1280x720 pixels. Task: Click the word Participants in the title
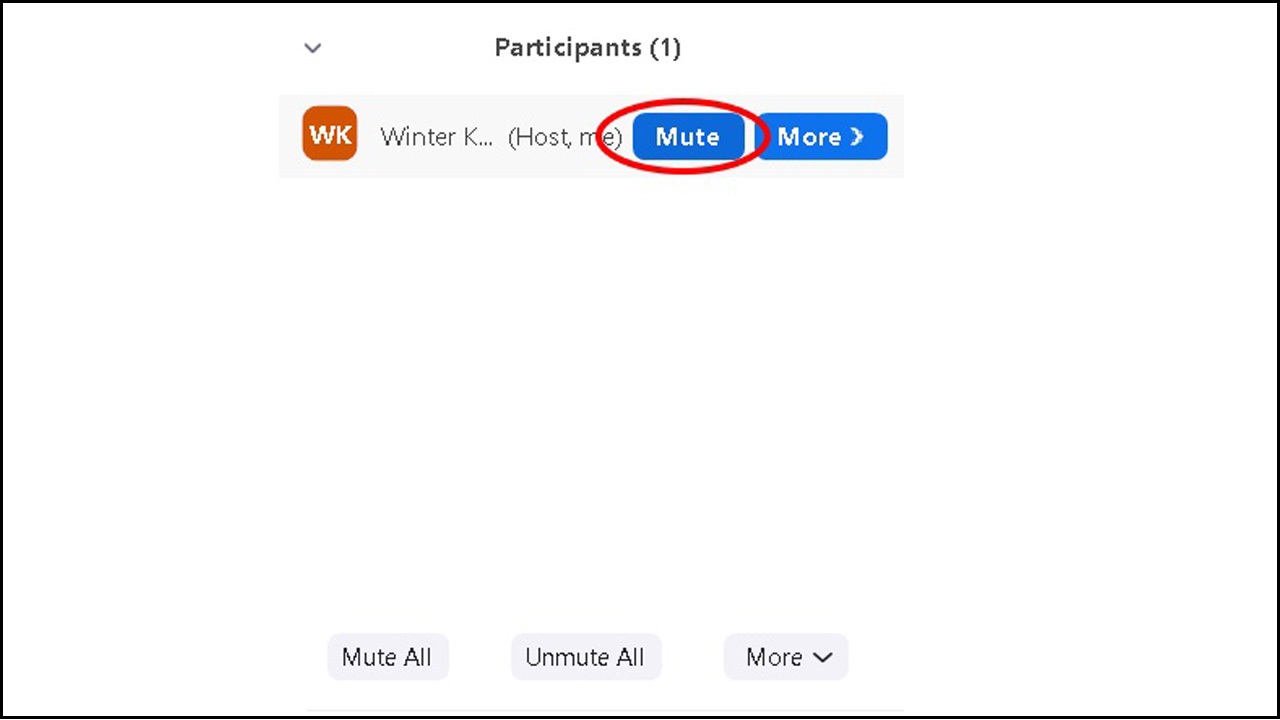(568, 48)
